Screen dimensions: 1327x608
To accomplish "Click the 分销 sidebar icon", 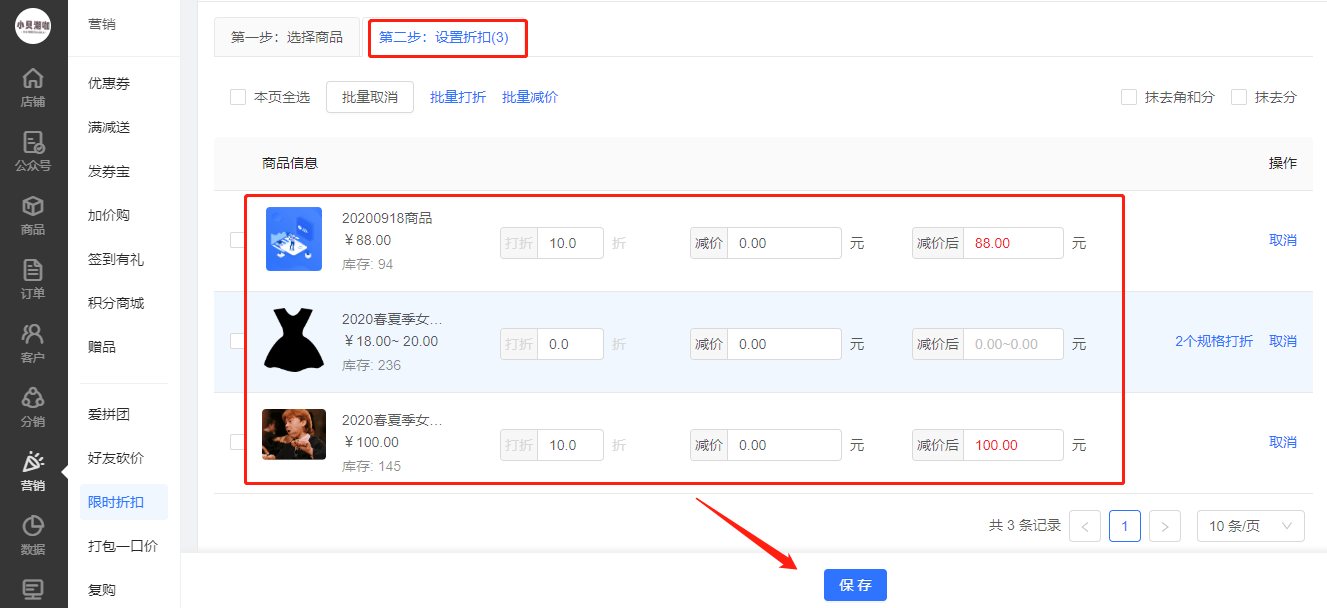I will (33, 406).
